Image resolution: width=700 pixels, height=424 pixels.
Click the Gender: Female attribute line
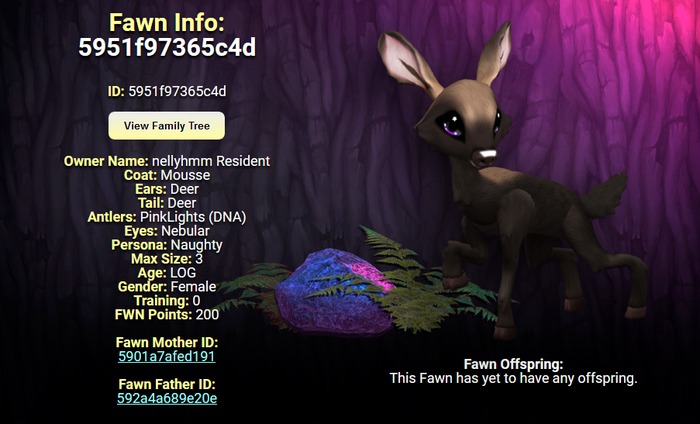[x=167, y=287]
